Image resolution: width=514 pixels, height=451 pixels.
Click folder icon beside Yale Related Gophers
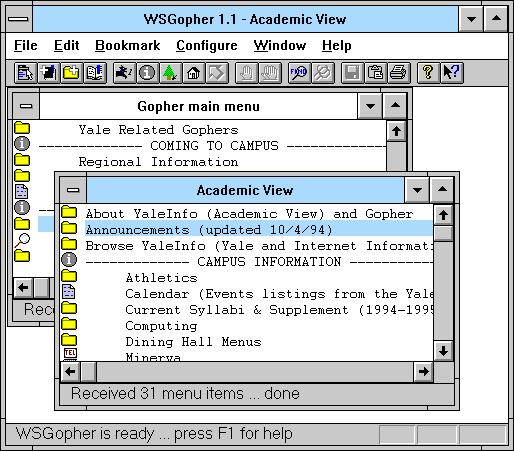(x=22, y=128)
